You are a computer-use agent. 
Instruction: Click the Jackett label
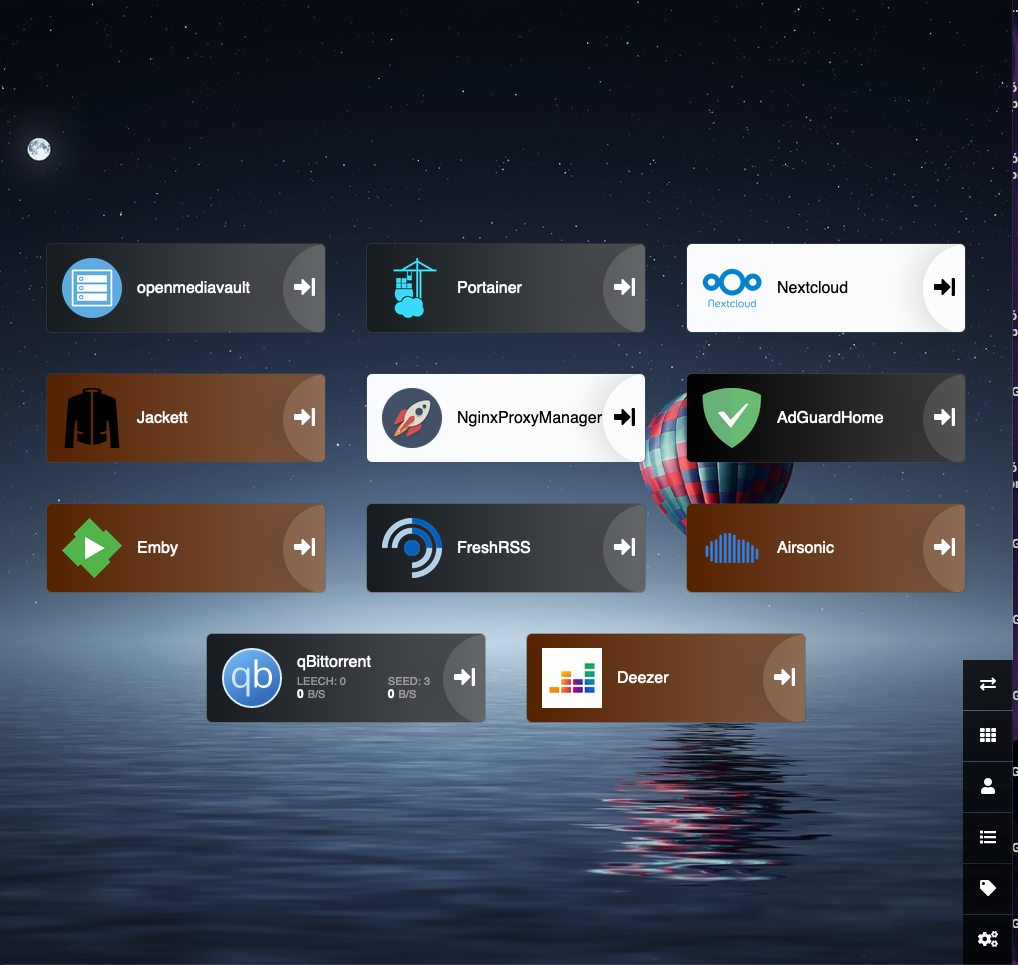[162, 418]
